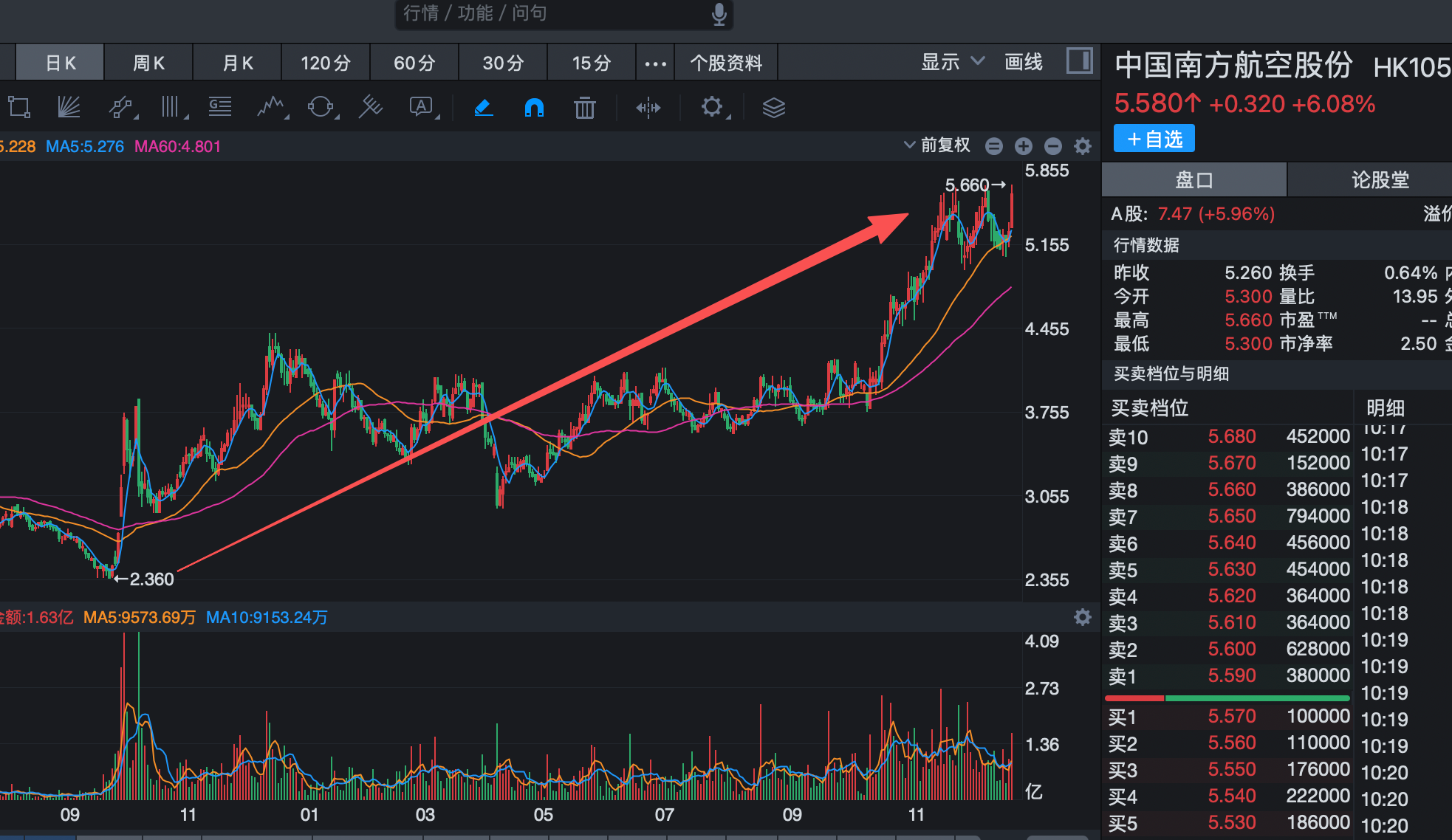Screen dimensions: 1452x840
Task: Select the wave pattern drawing tool
Action: coord(271,108)
